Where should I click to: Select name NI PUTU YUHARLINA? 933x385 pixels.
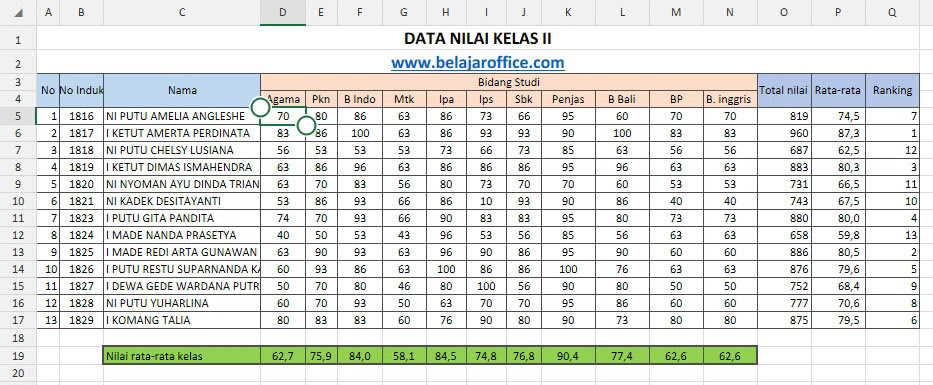pyautogui.click(x=181, y=303)
